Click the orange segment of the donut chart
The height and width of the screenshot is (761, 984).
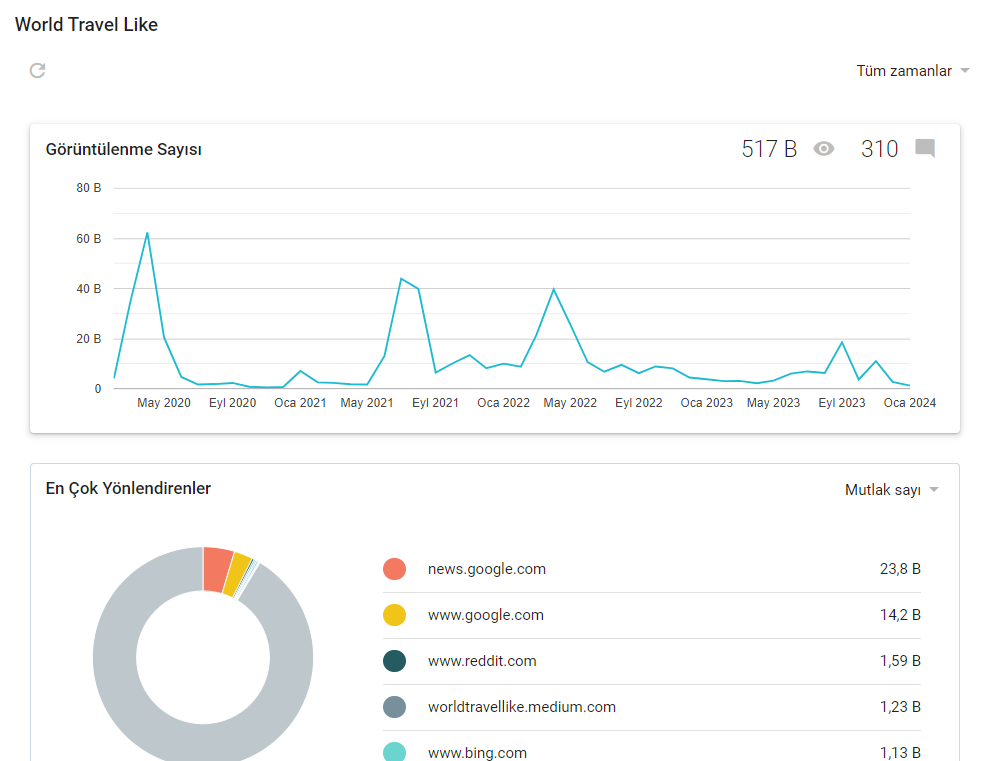coord(217,569)
